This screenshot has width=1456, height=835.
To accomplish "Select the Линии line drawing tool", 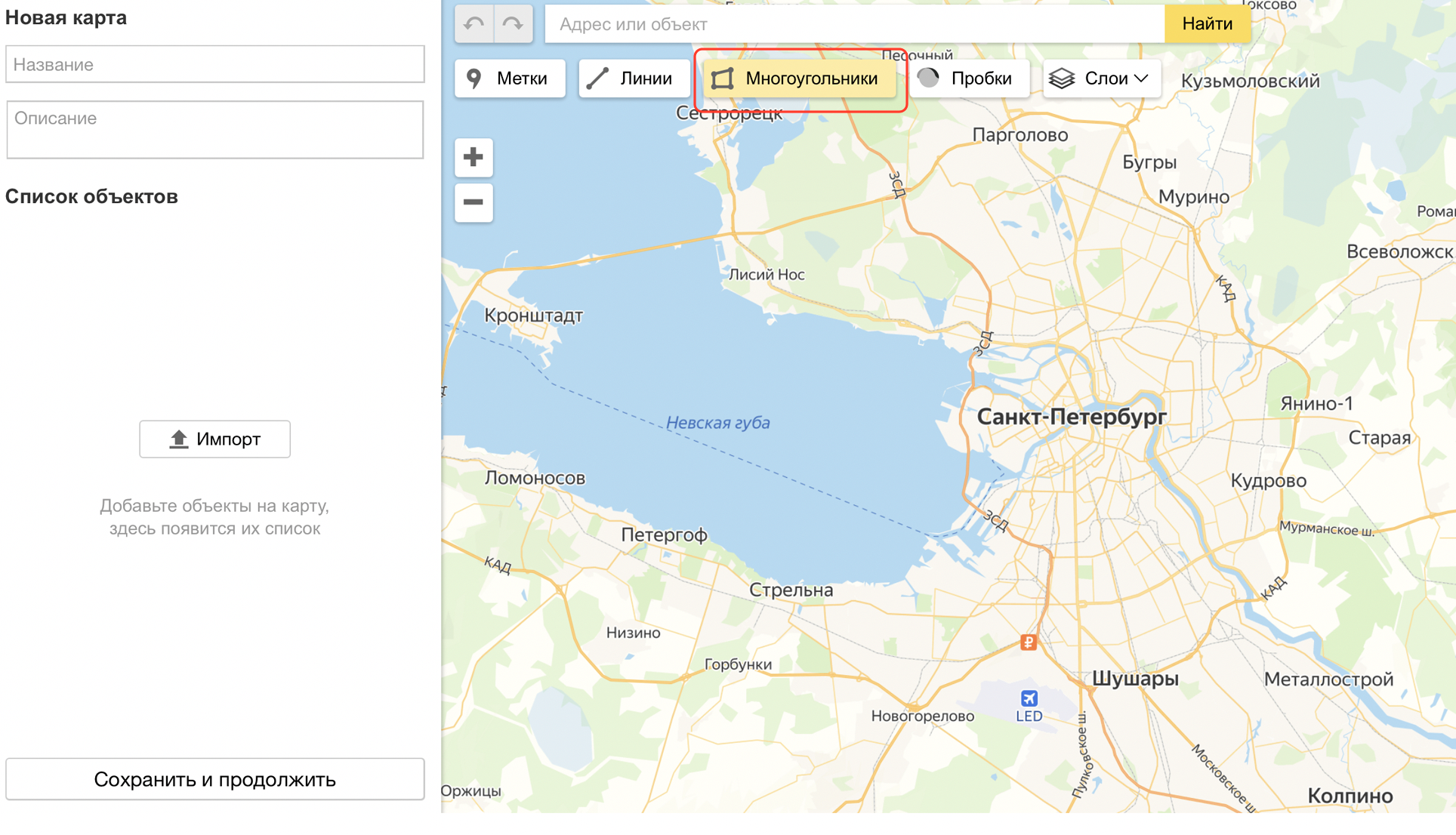I will point(633,79).
